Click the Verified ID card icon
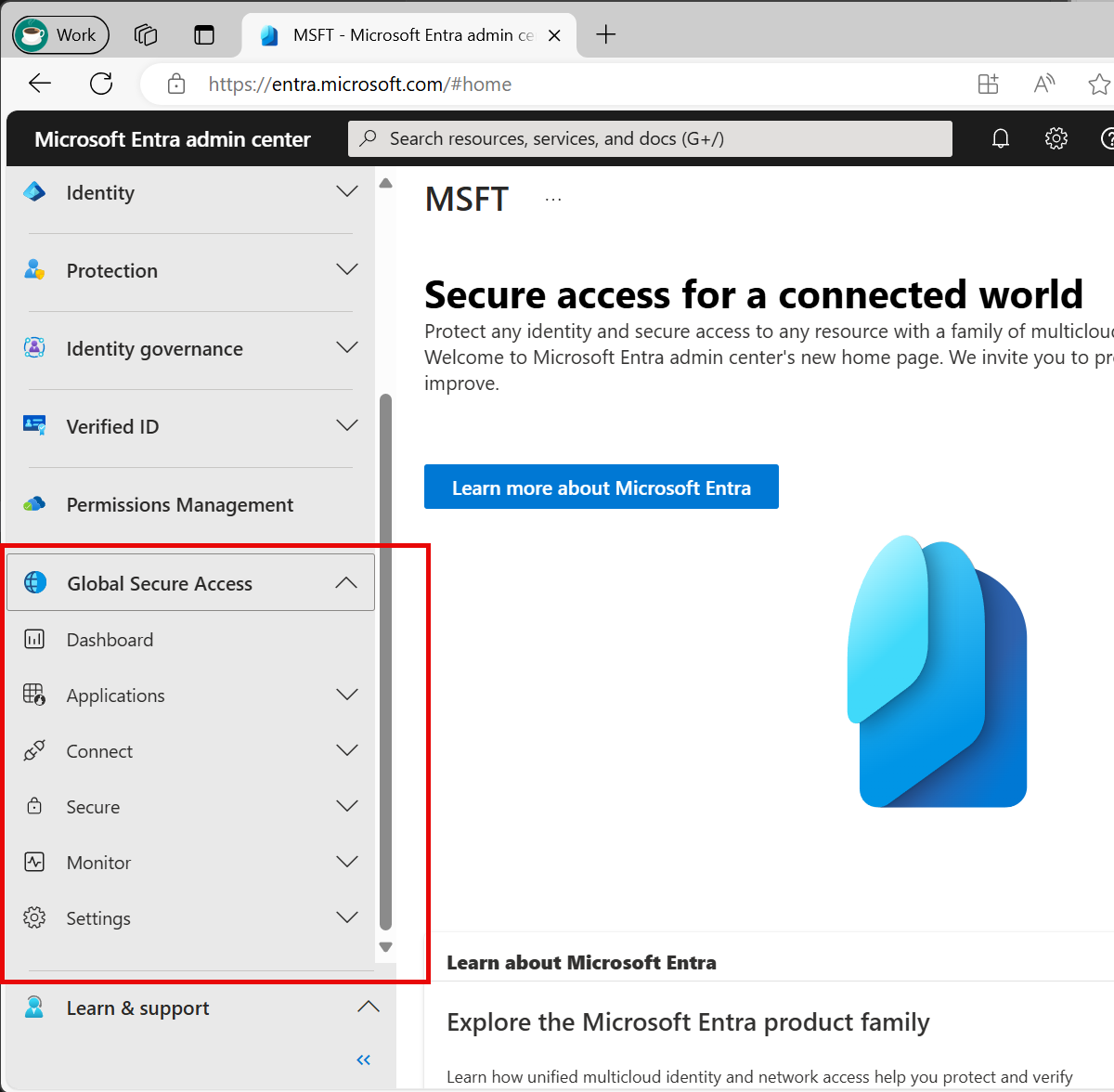 (34, 425)
